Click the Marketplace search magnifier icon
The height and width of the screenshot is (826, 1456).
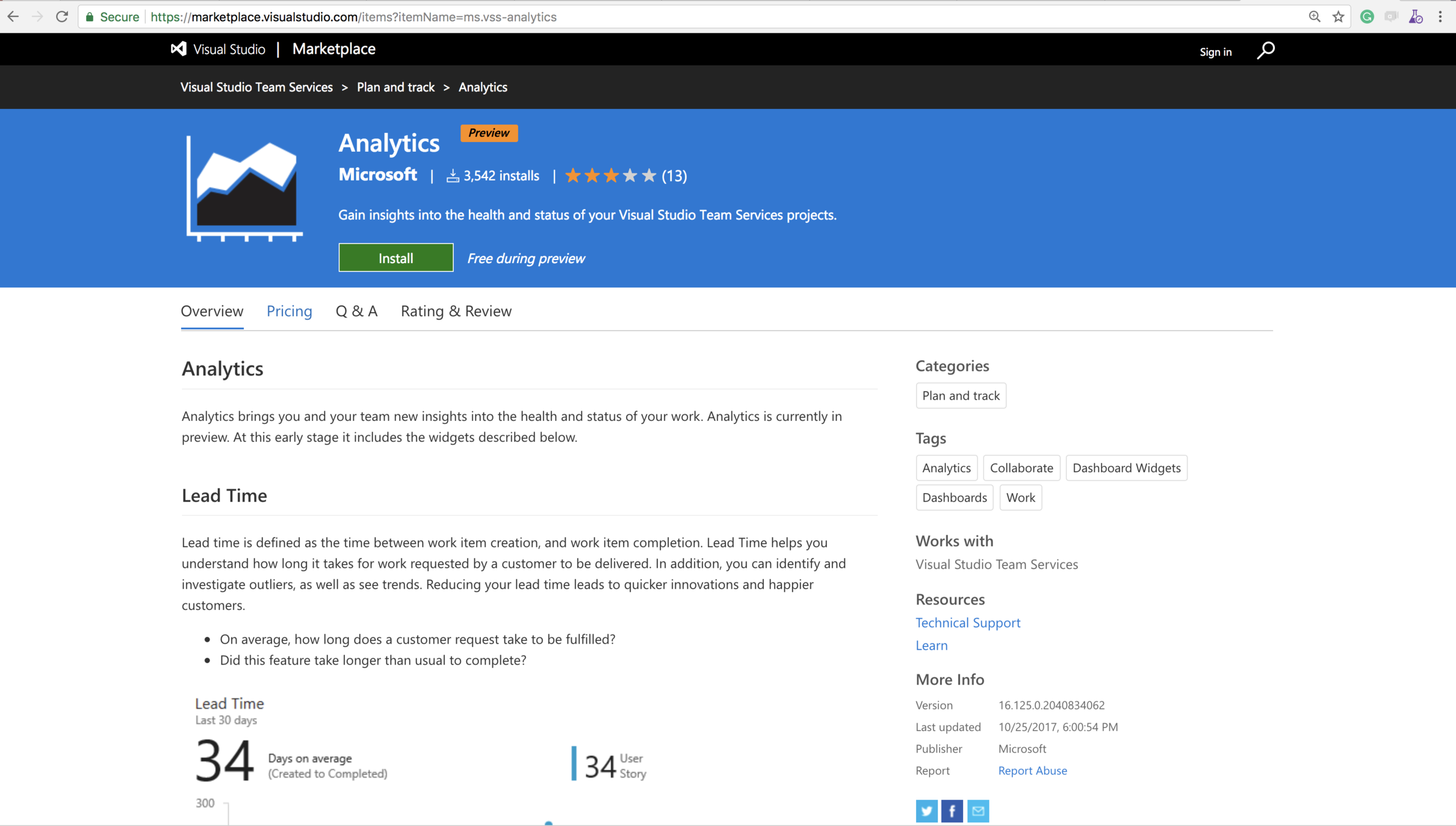click(1265, 50)
